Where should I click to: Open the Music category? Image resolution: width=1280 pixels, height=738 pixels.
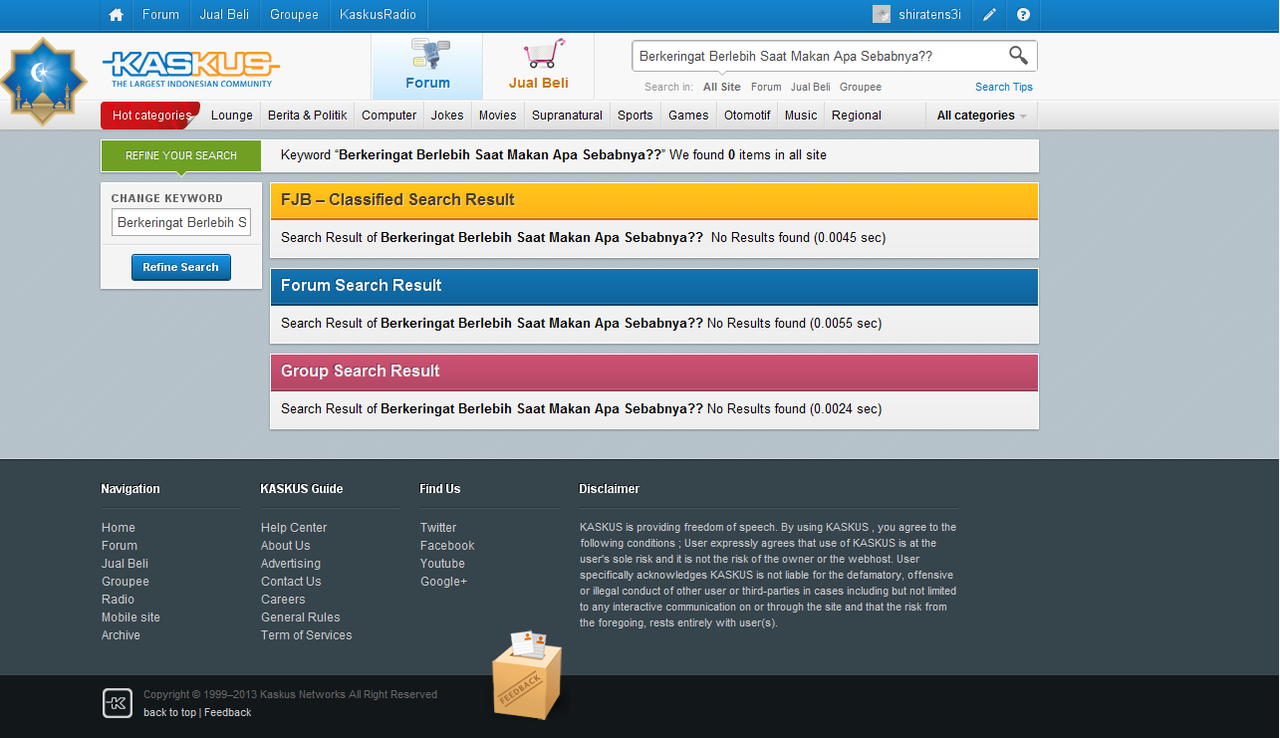[x=801, y=115]
